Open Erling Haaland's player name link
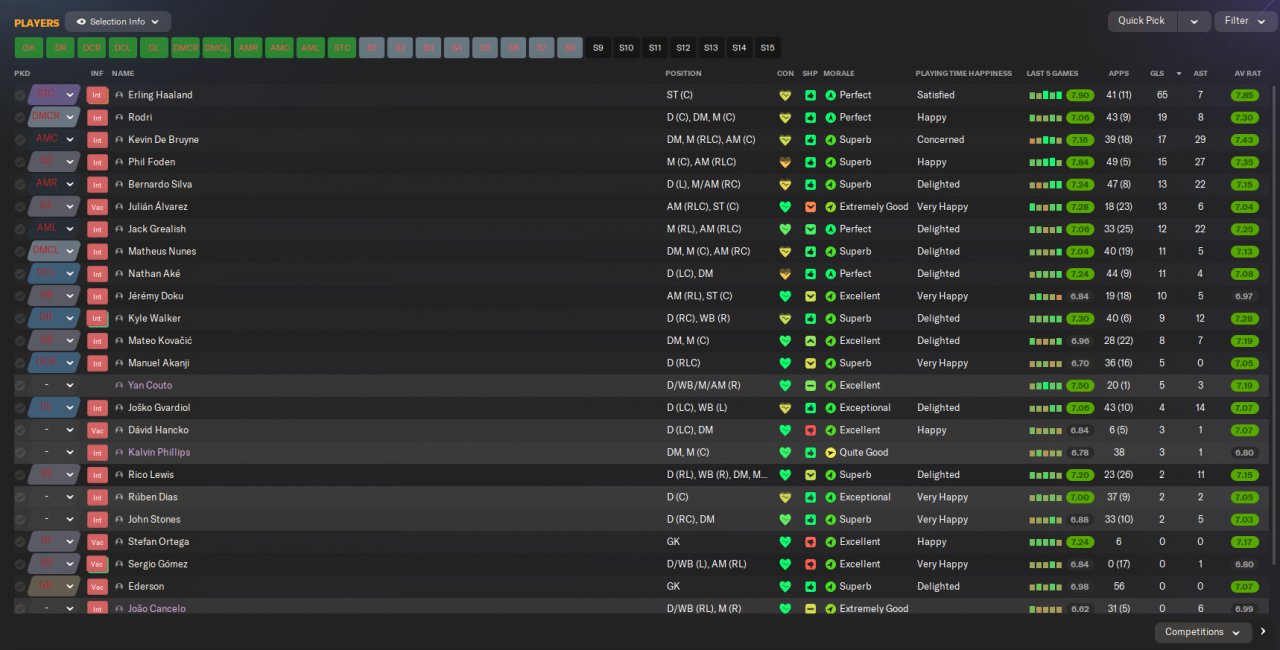1280x650 pixels. pyautogui.click(x=160, y=95)
